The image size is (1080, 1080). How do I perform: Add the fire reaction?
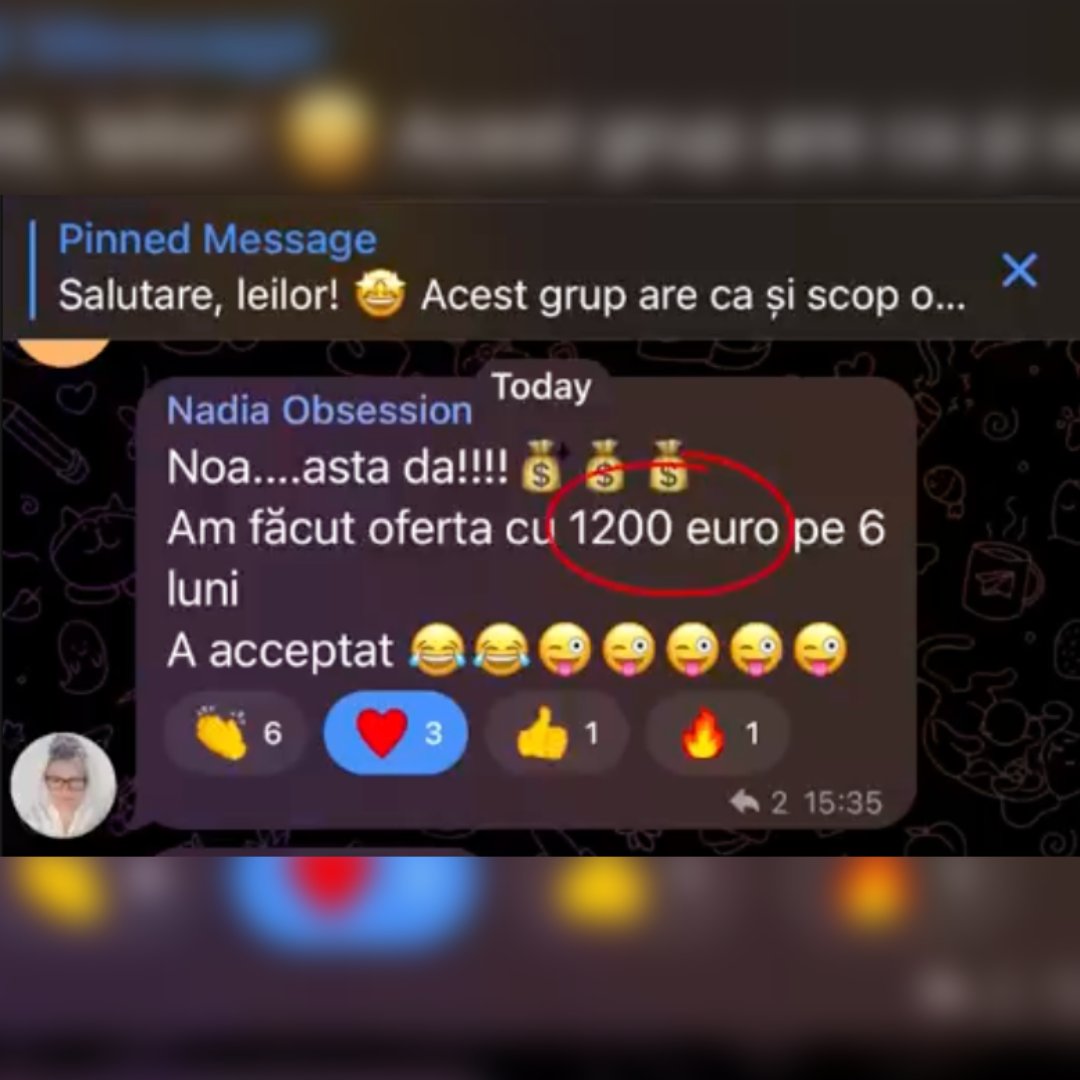717,733
